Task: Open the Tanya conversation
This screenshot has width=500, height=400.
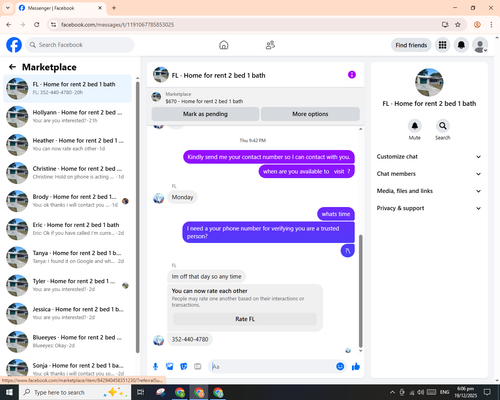Action: tap(68, 257)
